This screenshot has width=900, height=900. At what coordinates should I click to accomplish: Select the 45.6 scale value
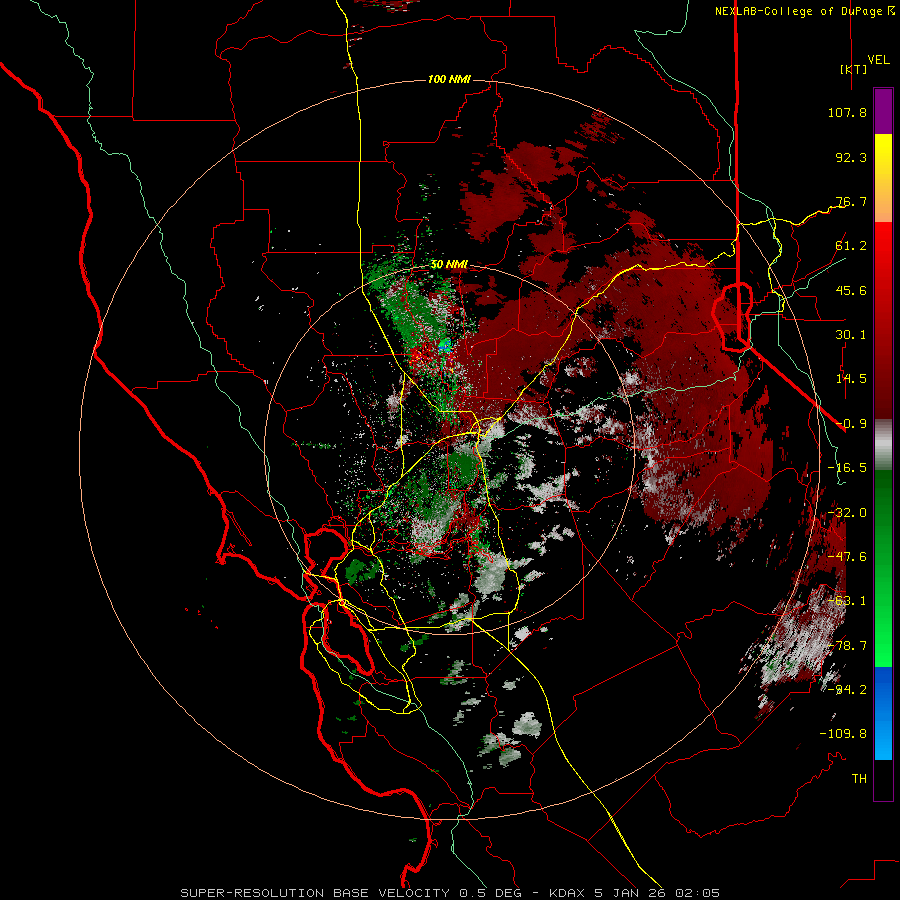tap(851, 290)
